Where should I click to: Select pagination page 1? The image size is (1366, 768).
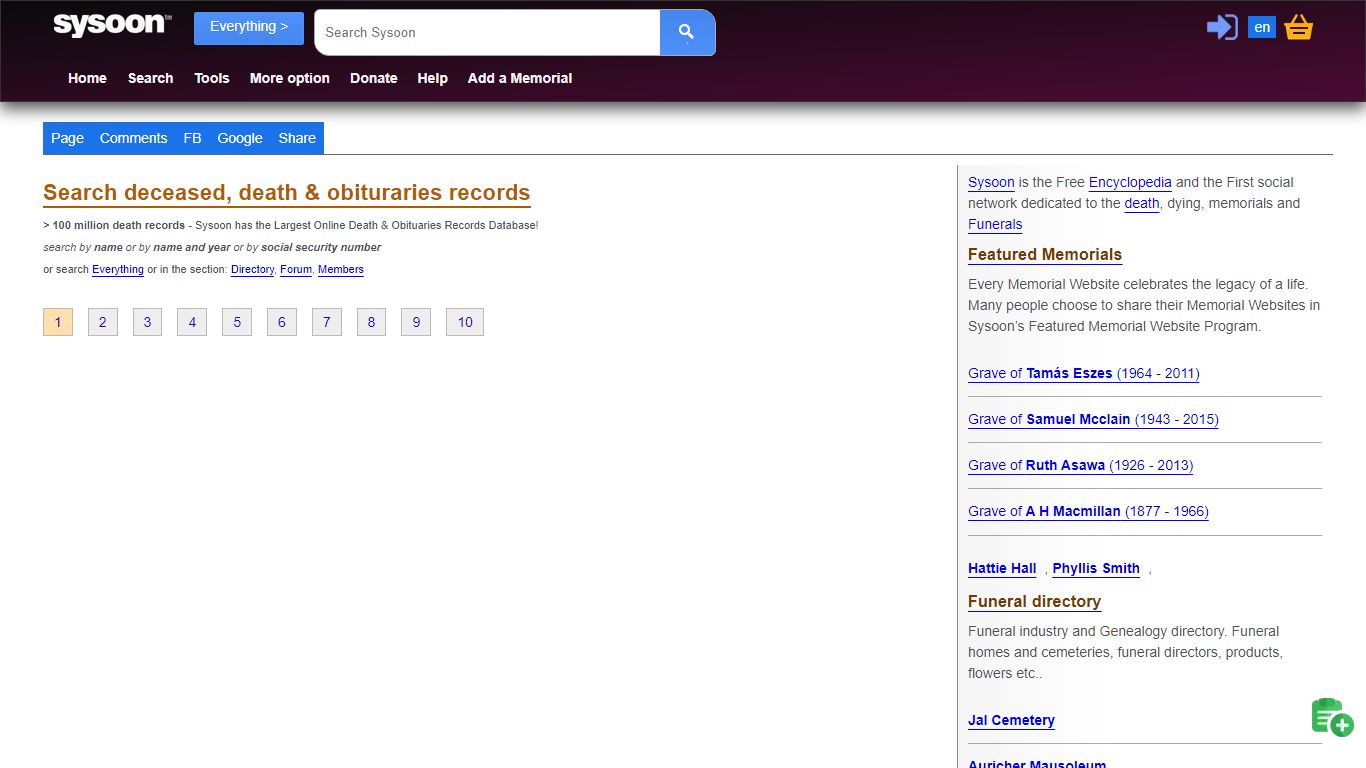(x=58, y=322)
